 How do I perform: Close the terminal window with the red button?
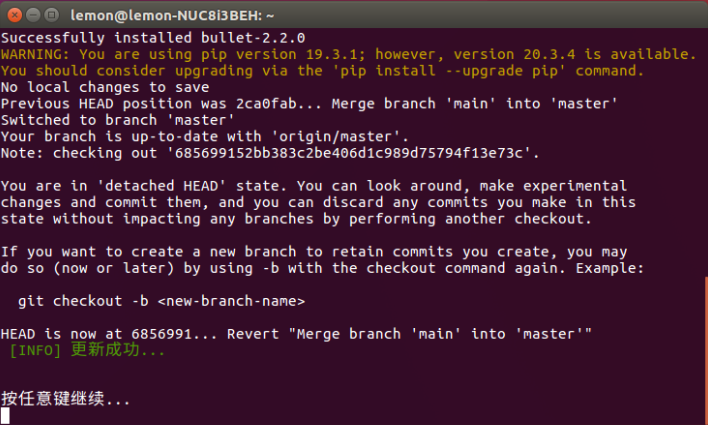pos(14,15)
